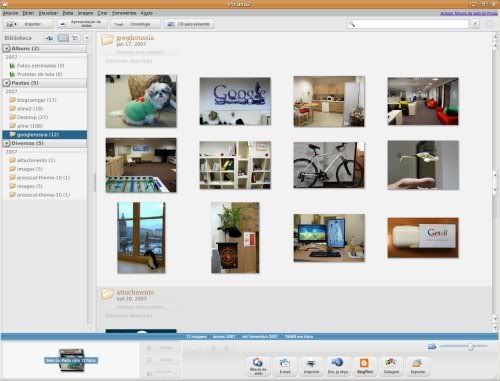Select the open office with red sofas photo

coord(423,101)
